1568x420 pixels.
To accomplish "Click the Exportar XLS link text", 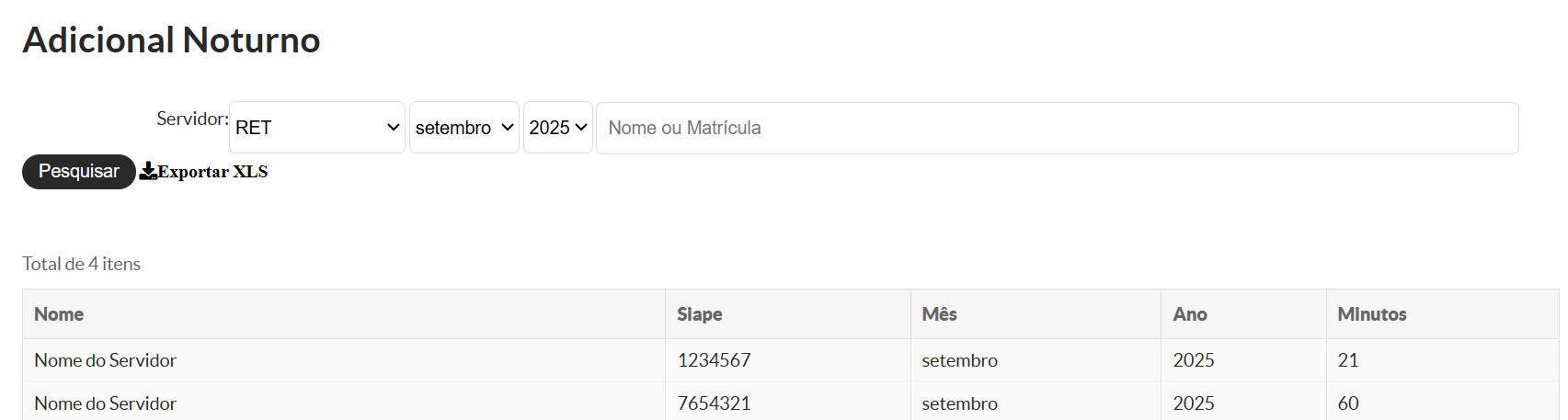I will [x=212, y=172].
